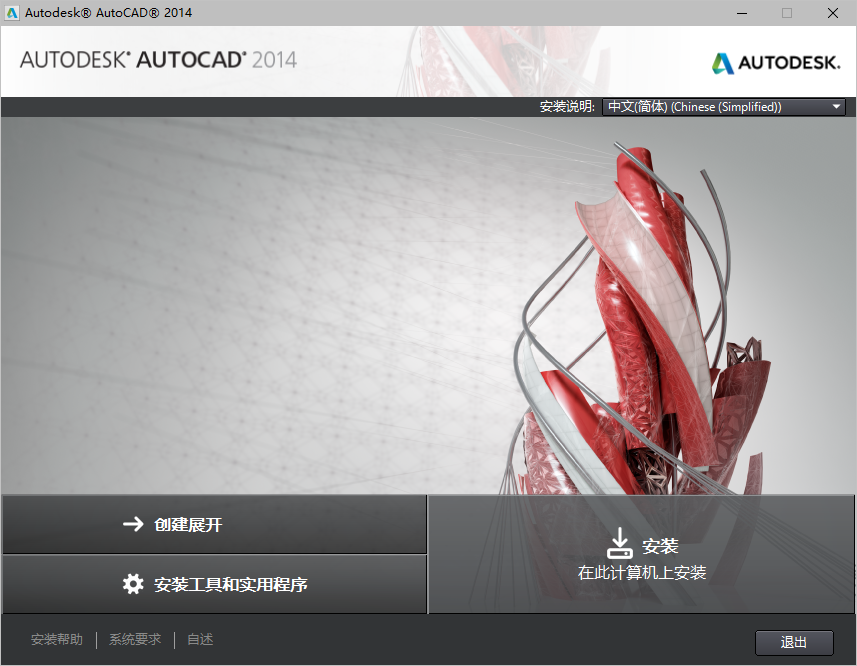This screenshot has height=666, width=857.
Task: Click the AUTOCAD 2014 wordmark banner
Action: [160, 61]
